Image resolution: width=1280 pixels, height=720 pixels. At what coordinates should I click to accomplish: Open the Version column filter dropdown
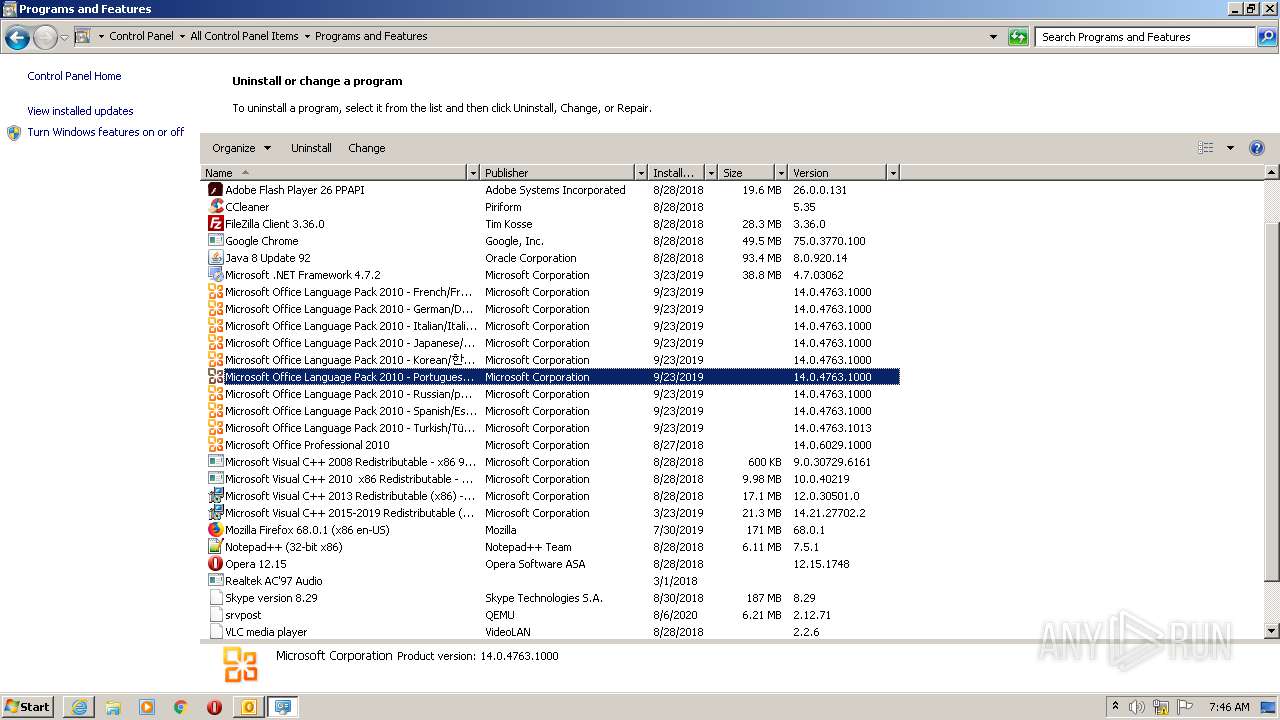click(x=893, y=173)
